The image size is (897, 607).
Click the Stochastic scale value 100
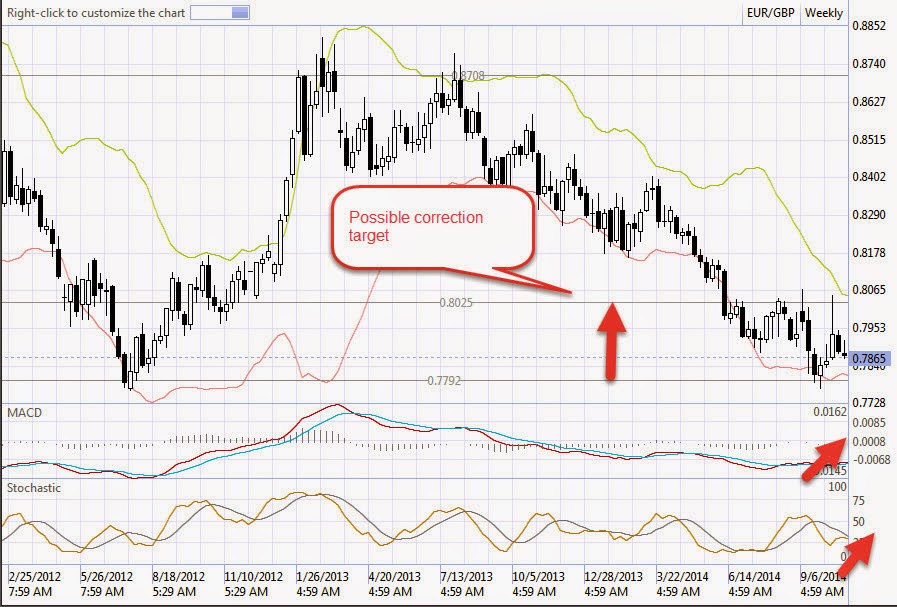[x=837, y=487]
